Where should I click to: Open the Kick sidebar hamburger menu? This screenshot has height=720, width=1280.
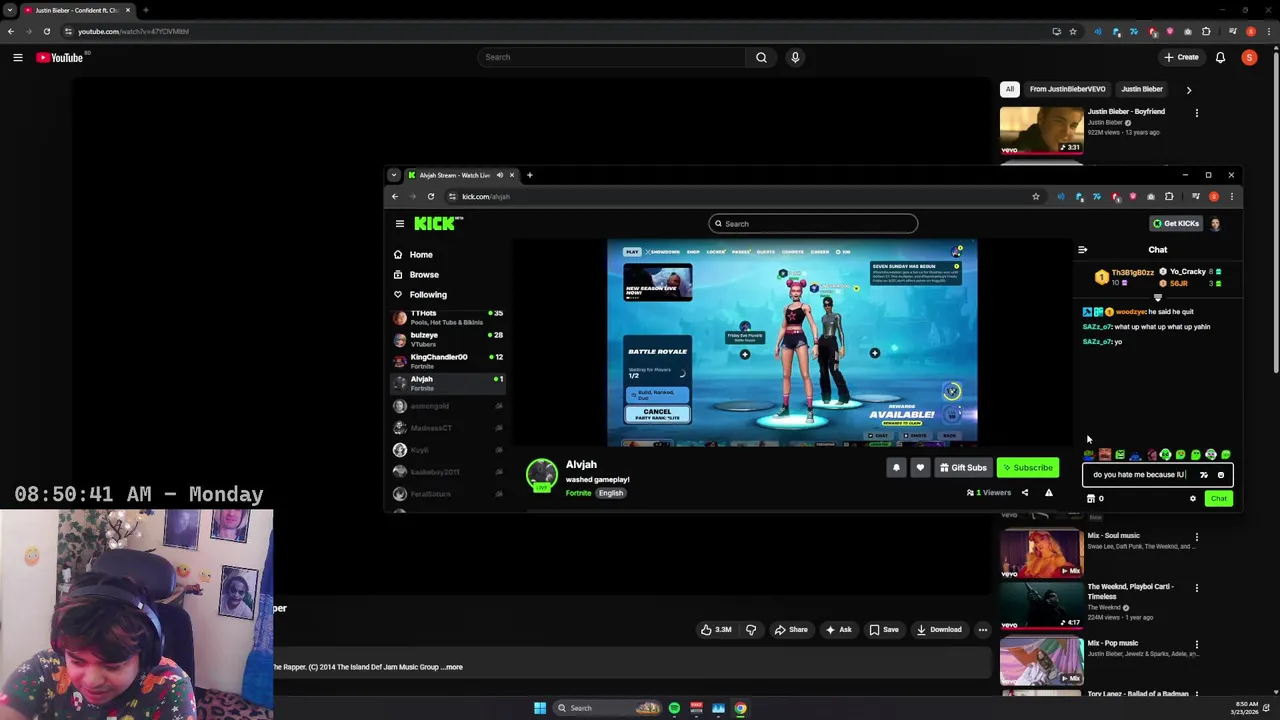[x=399, y=223]
